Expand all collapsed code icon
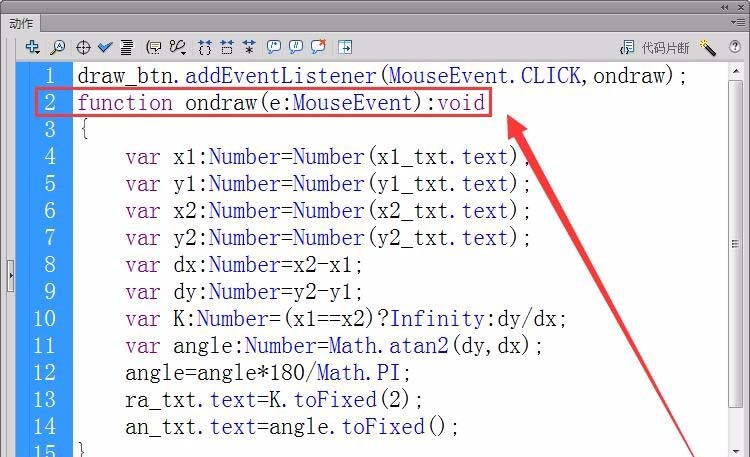The height and width of the screenshot is (457, 750). coord(249,47)
